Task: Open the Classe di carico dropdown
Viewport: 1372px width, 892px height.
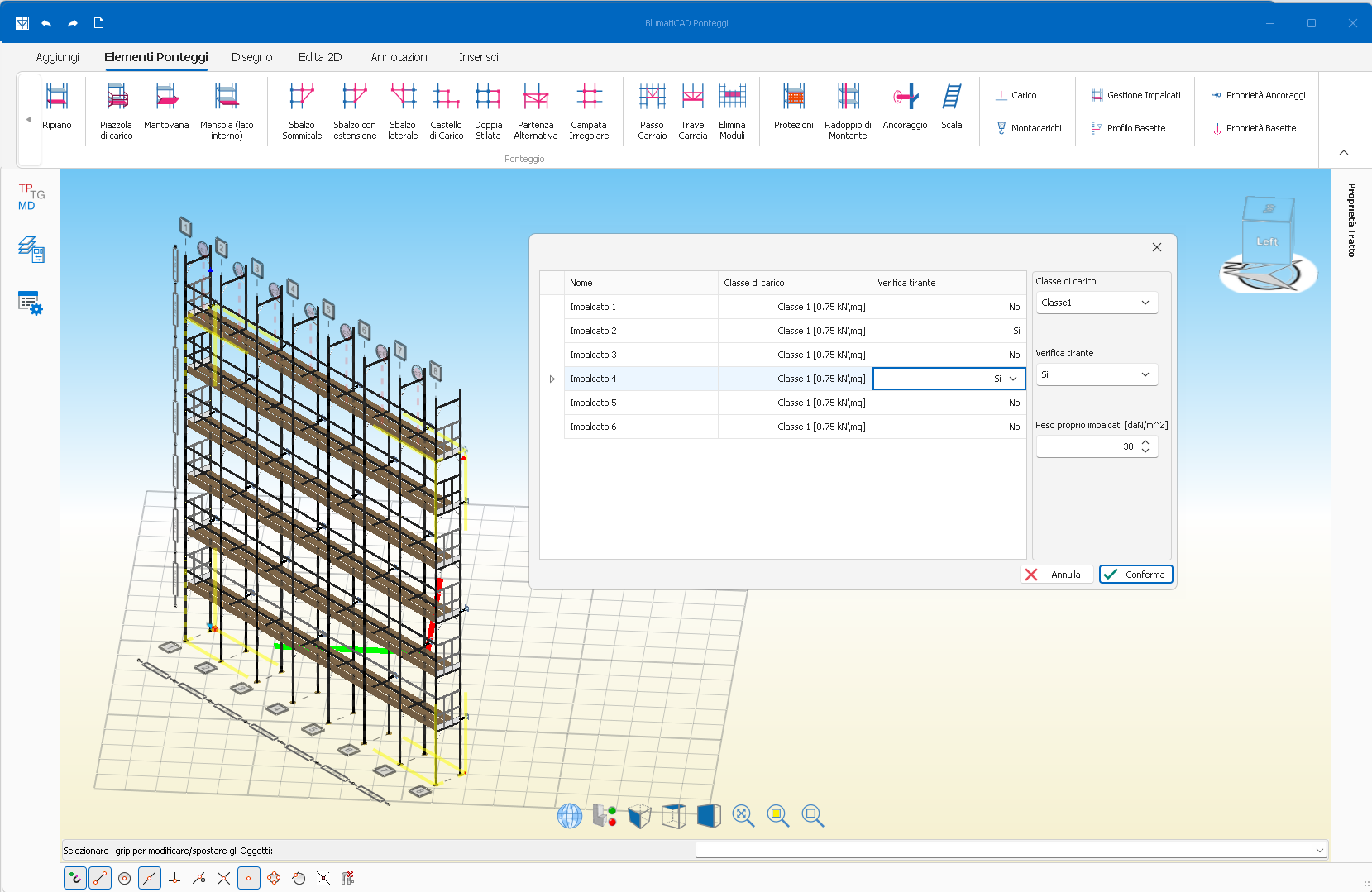Action: [x=1097, y=303]
